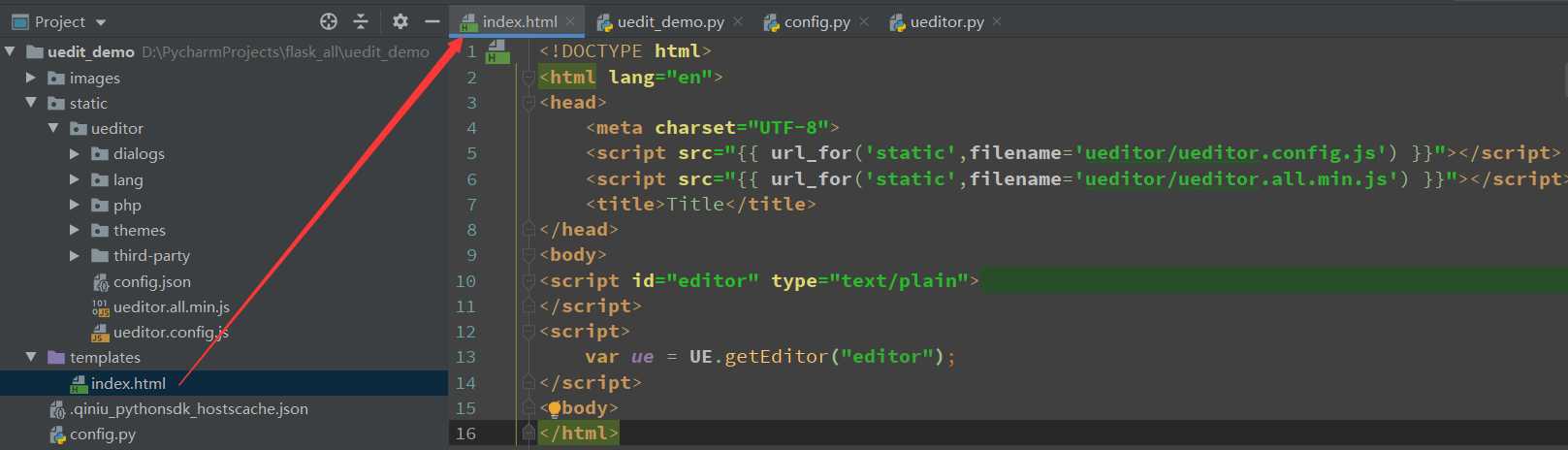1568x450 pixels.
Task: Switch to the uedit_demo.py tab
Action: click(x=670, y=21)
